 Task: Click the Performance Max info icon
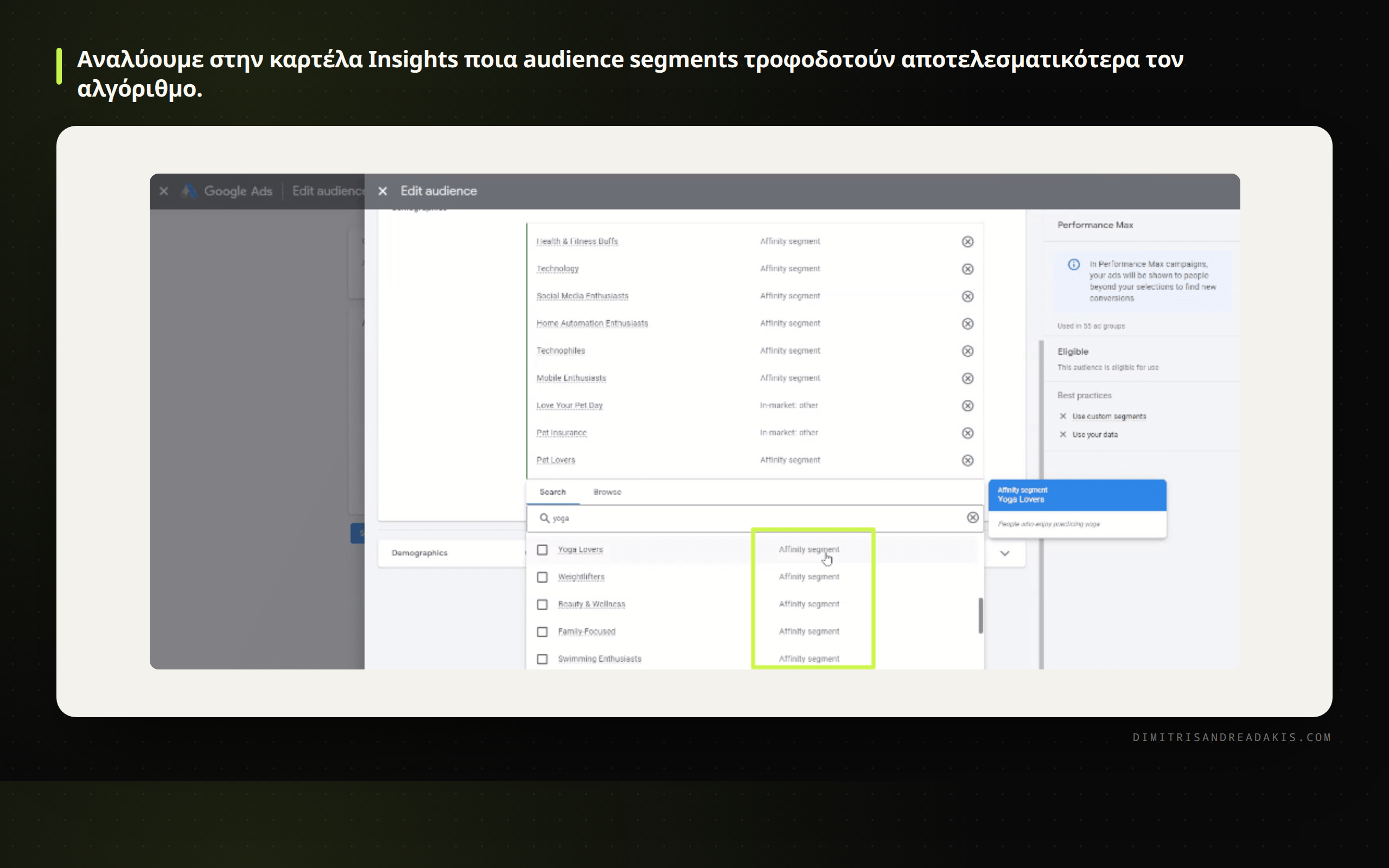(1073, 264)
